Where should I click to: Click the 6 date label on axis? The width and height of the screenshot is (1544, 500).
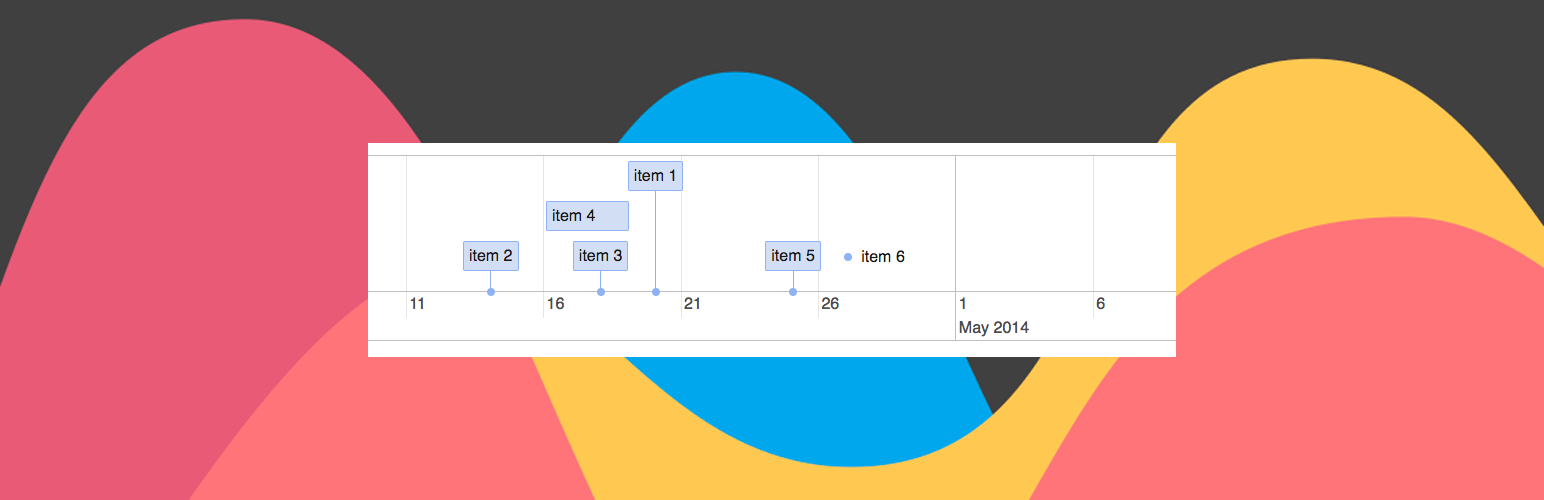1100,304
